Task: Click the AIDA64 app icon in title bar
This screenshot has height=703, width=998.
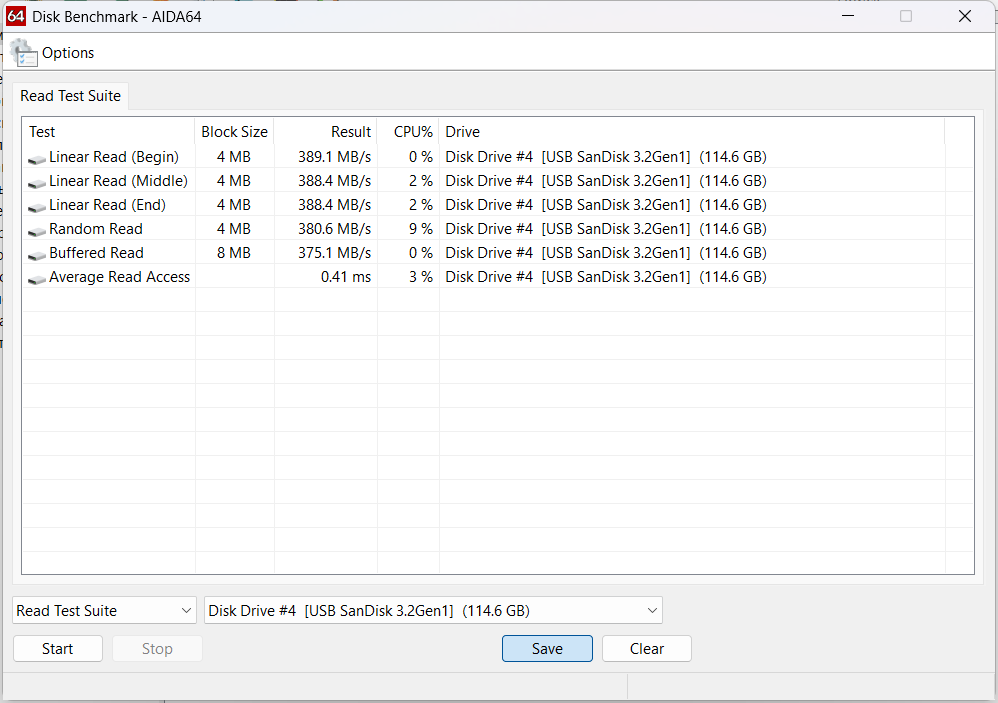Action: click(x=16, y=16)
